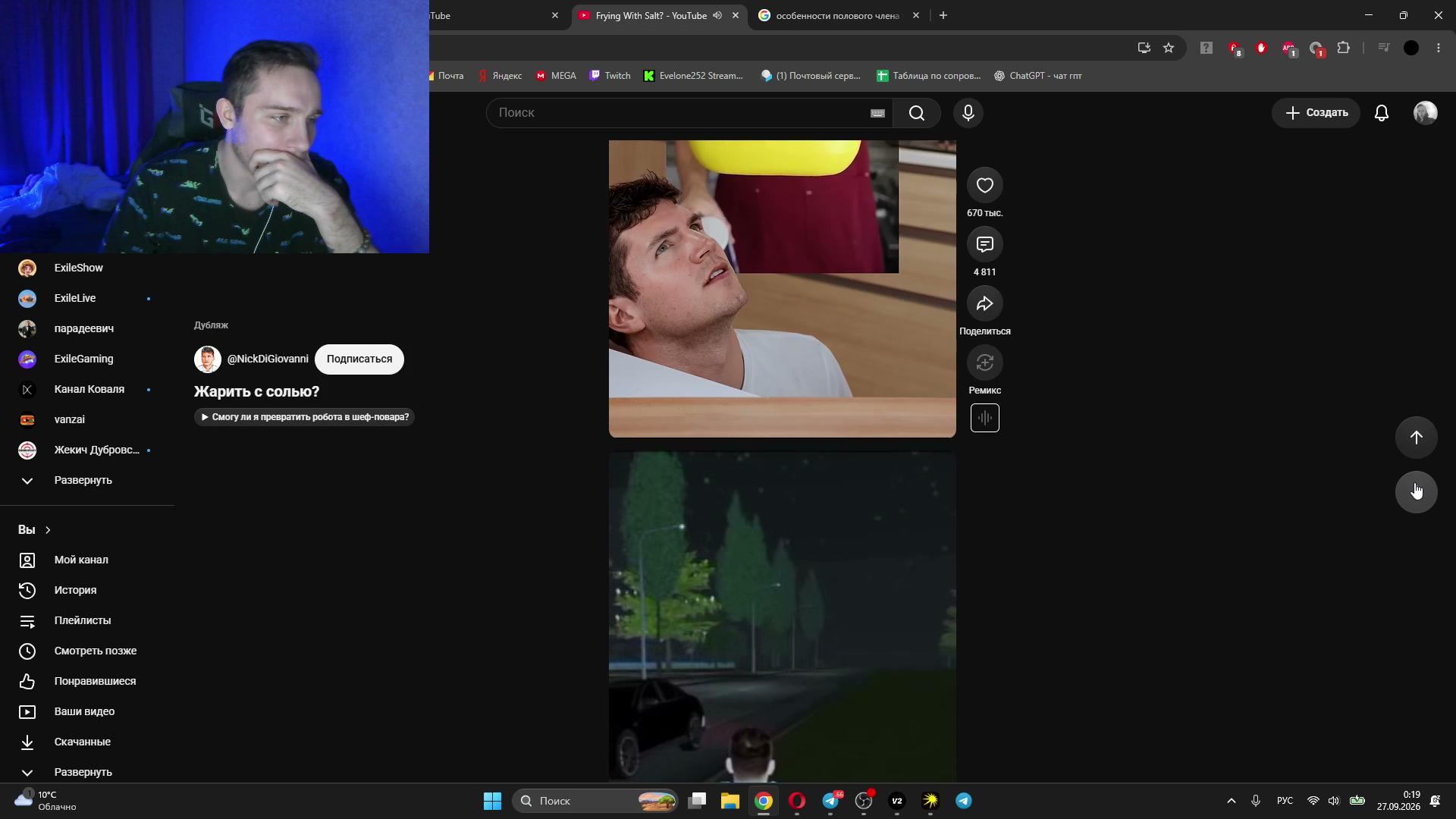Open the Short's comments icon
1456x819 pixels.
(x=984, y=244)
